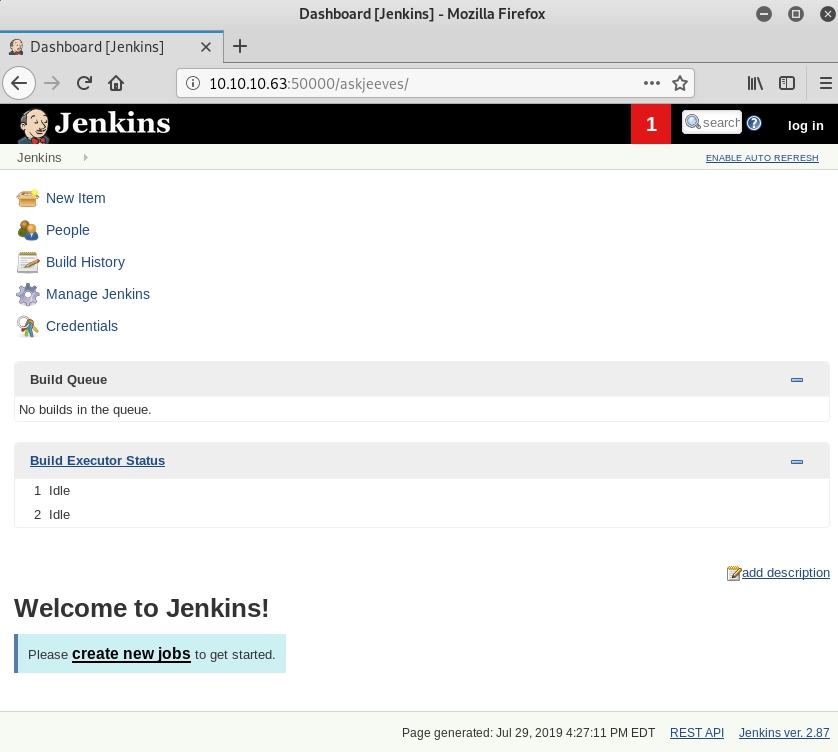The width and height of the screenshot is (838, 752).
Task: Open the People page link
Action: (67, 230)
